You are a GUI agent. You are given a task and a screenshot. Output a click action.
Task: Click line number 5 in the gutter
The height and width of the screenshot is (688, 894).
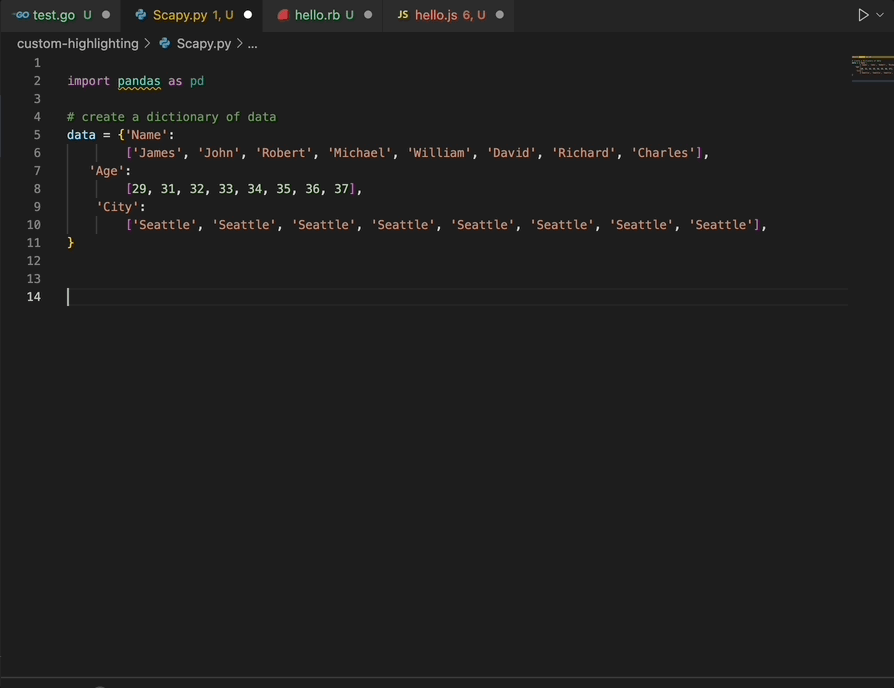pos(37,134)
